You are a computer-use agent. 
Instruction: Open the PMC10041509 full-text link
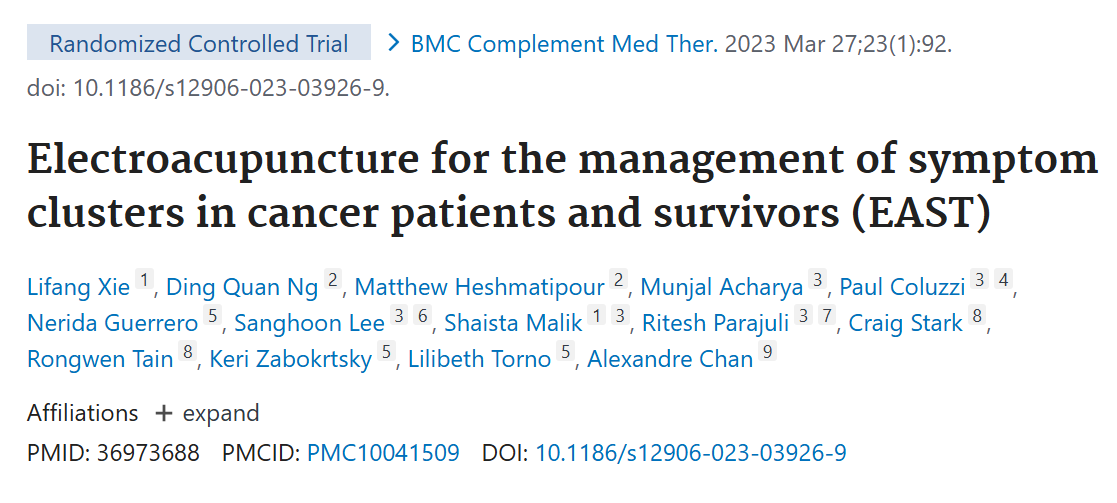383,453
